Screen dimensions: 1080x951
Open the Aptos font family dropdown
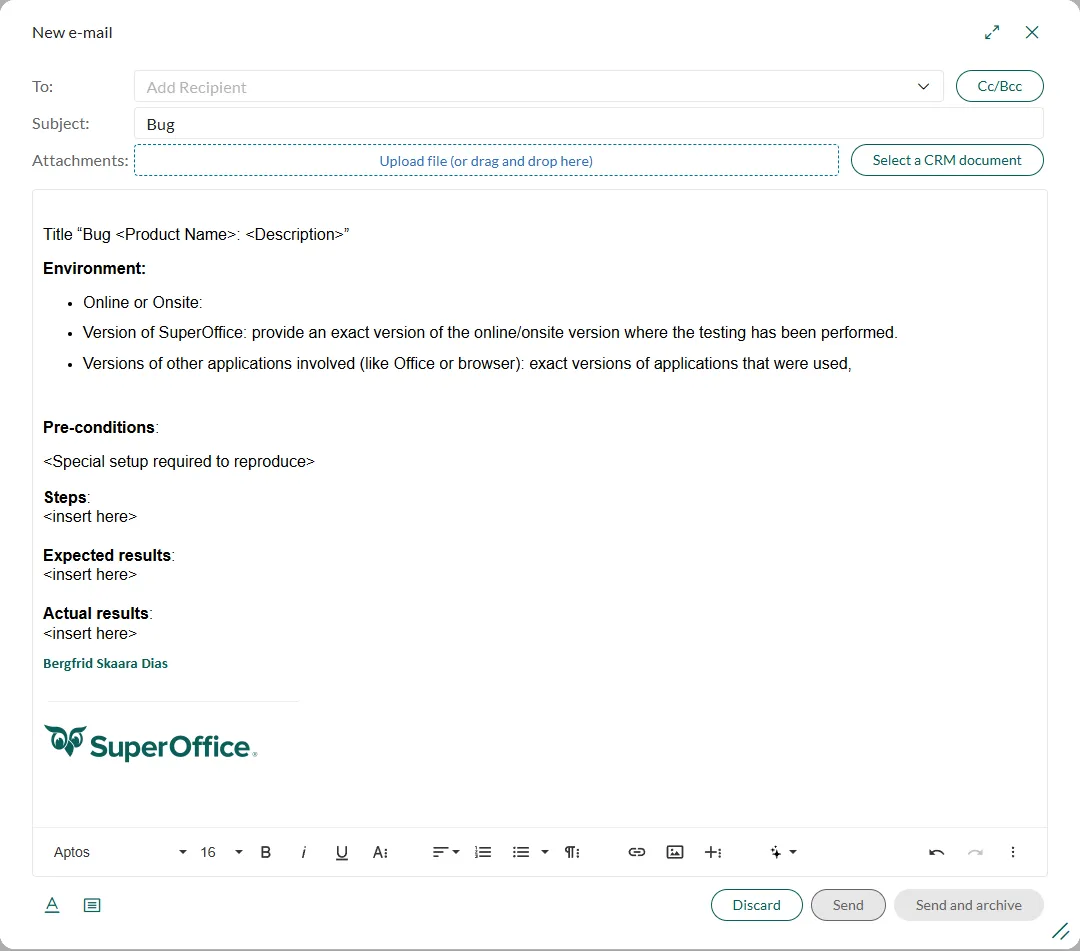pos(120,852)
